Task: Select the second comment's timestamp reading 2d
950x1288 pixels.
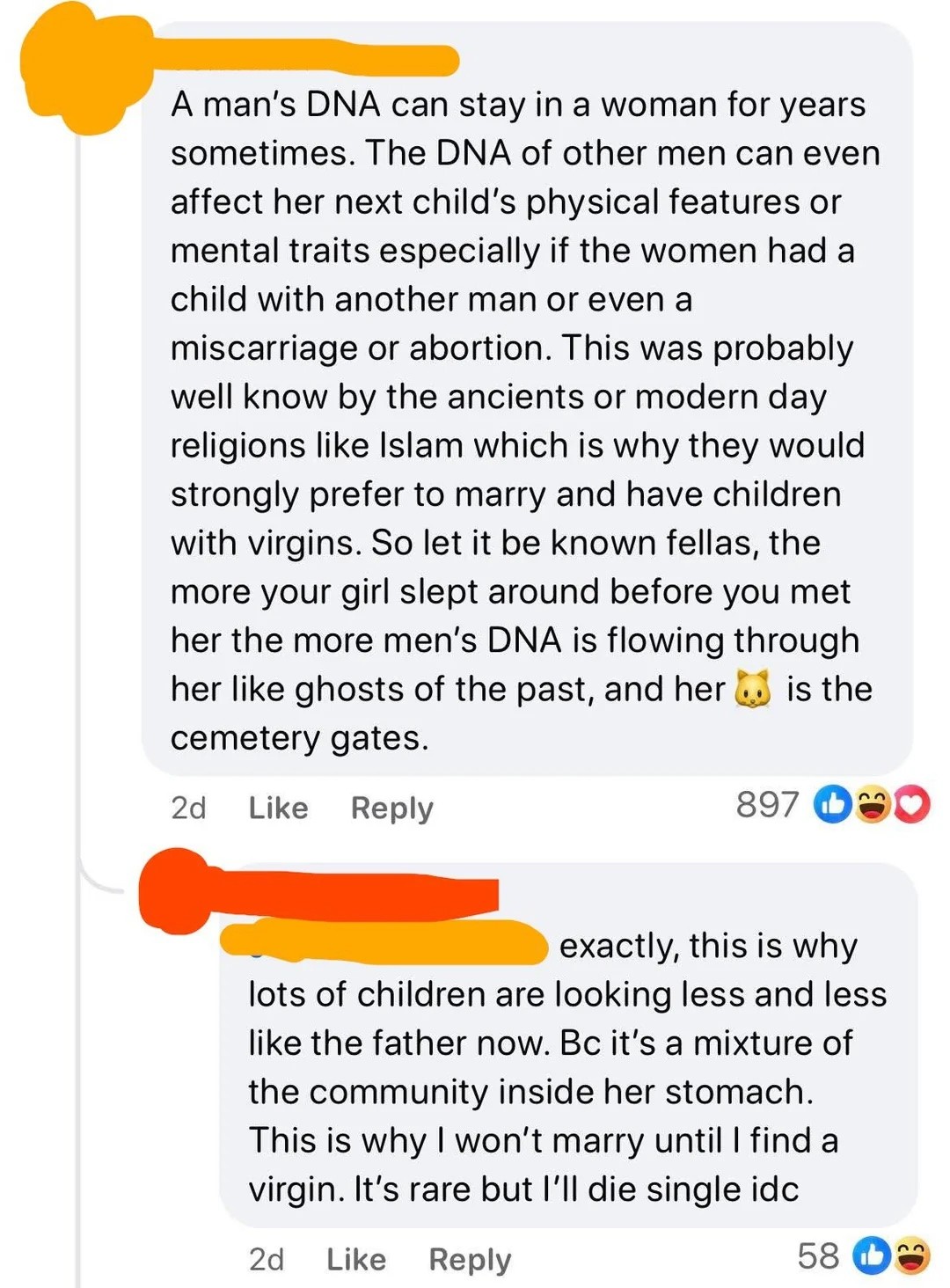Action: (x=267, y=1258)
